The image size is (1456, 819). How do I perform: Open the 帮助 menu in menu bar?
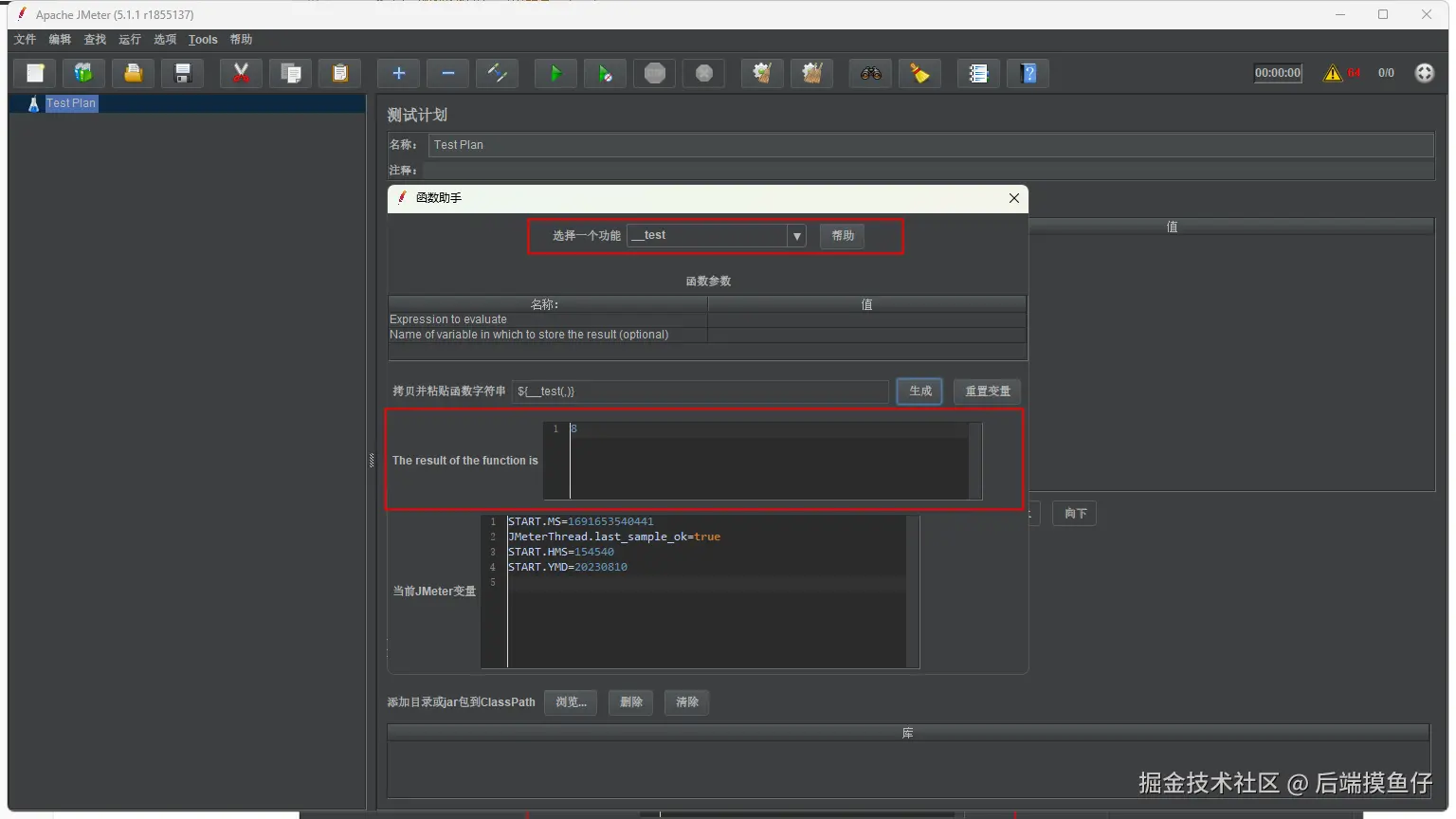241,39
